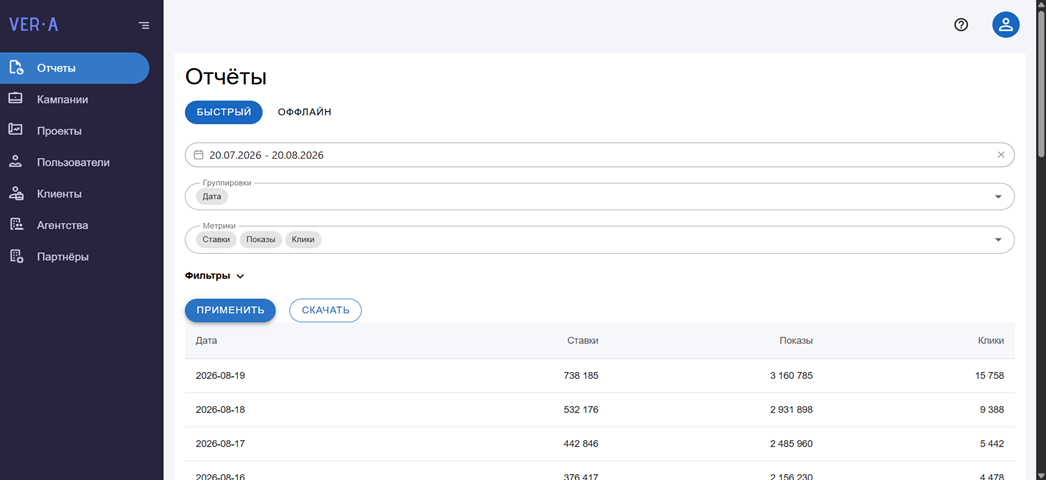Click the Клиенты icon in the sidebar
The height and width of the screenshot is (480, 1046).
click(x=15, y=194)
